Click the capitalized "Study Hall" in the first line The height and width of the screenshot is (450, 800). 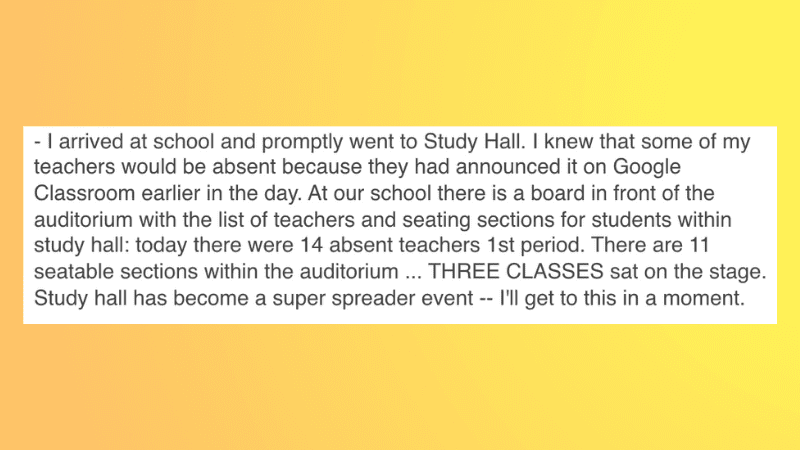click(473, 142)
